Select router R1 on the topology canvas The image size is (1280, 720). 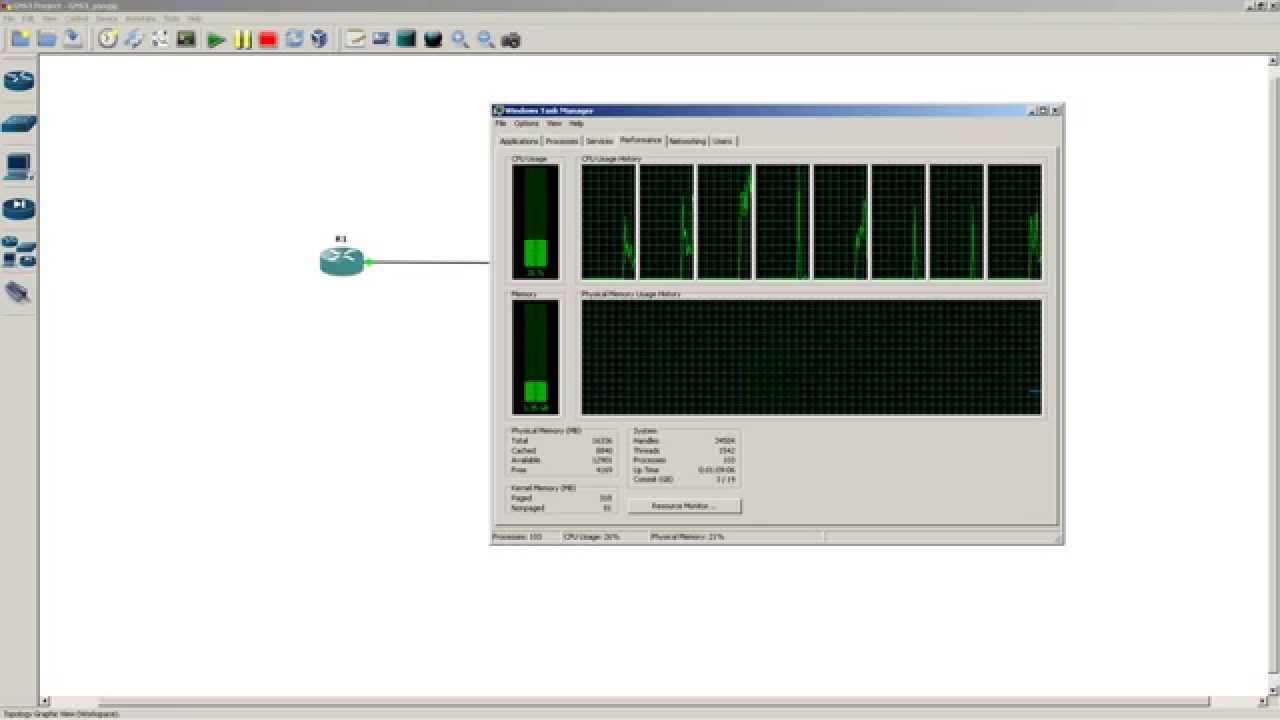pos(341,262)
